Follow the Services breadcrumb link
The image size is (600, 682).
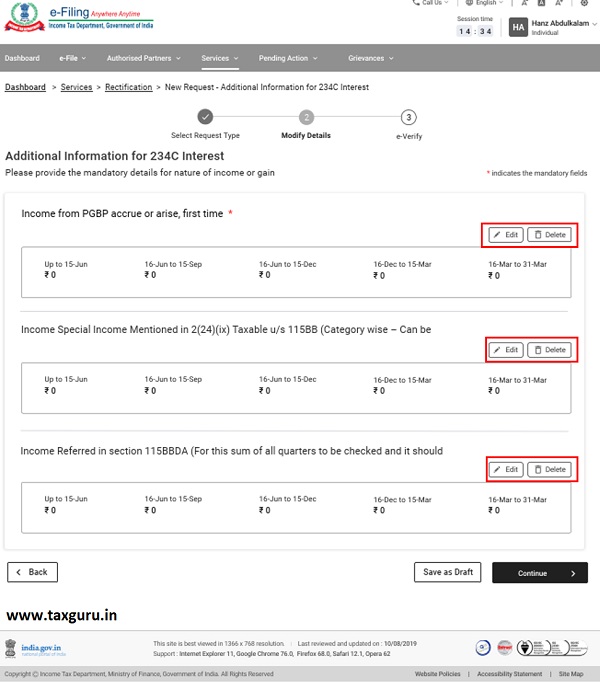tap(77, 87)
